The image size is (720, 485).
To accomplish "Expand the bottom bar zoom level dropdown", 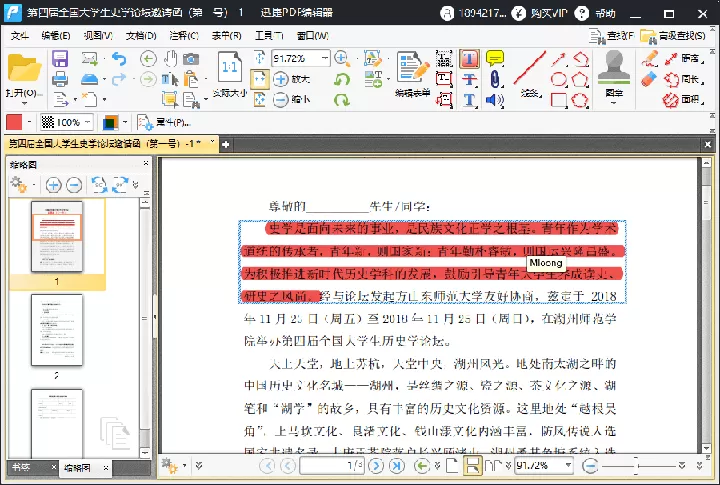I will [x=568, y=465].
